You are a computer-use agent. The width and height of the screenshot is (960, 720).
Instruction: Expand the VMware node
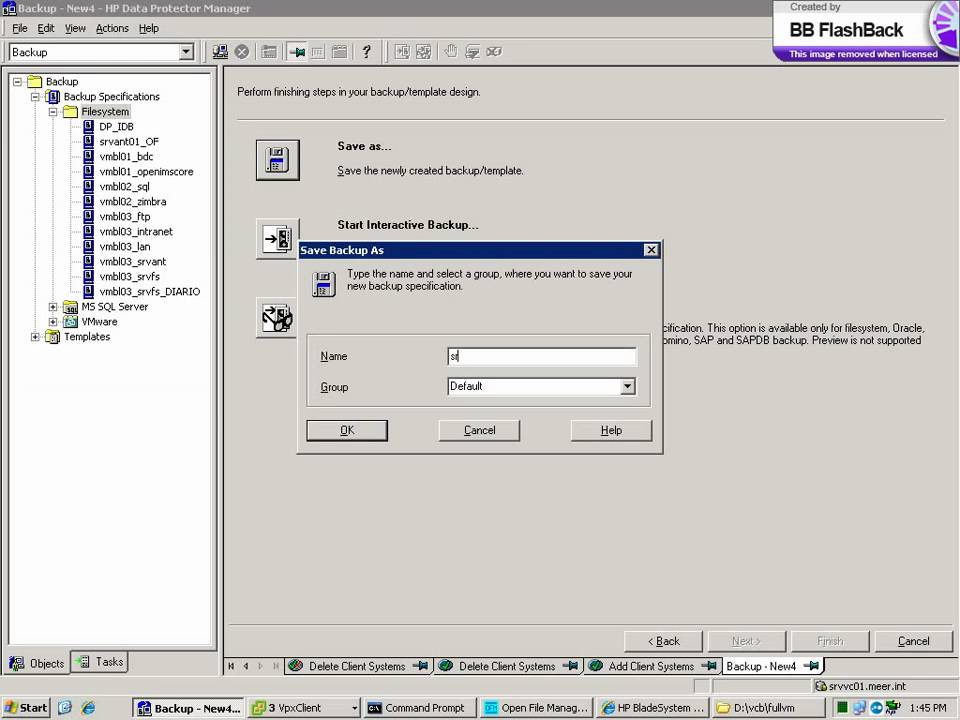coord(53,321)
